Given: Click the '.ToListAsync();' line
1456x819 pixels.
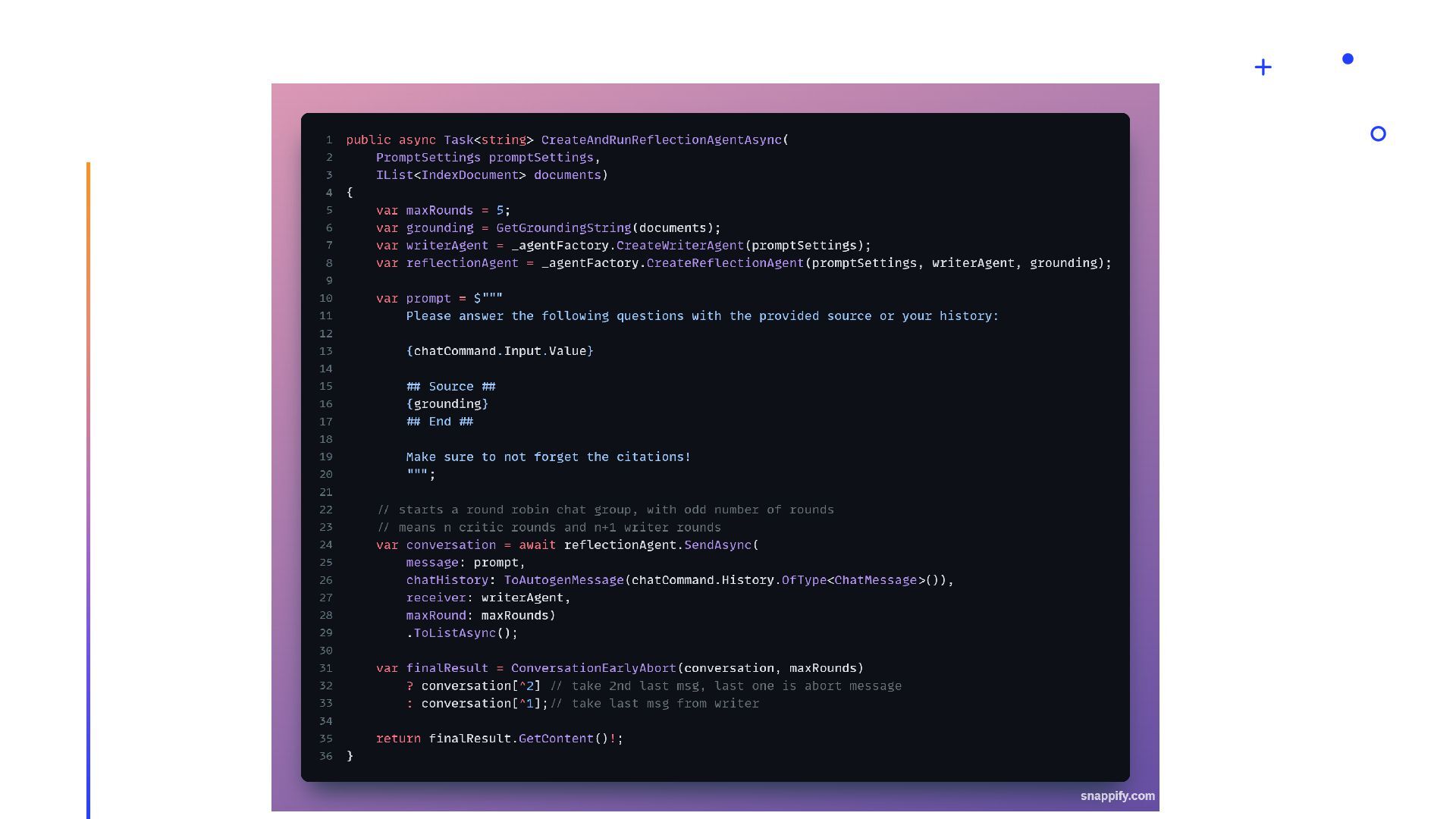Looking at the screenshot, I should 463,632.
